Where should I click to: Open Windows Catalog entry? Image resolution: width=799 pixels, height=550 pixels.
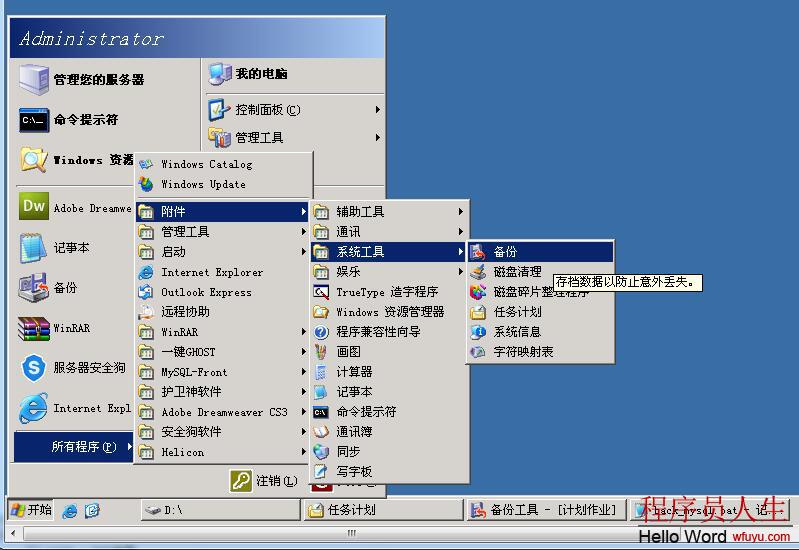point(223,164)
